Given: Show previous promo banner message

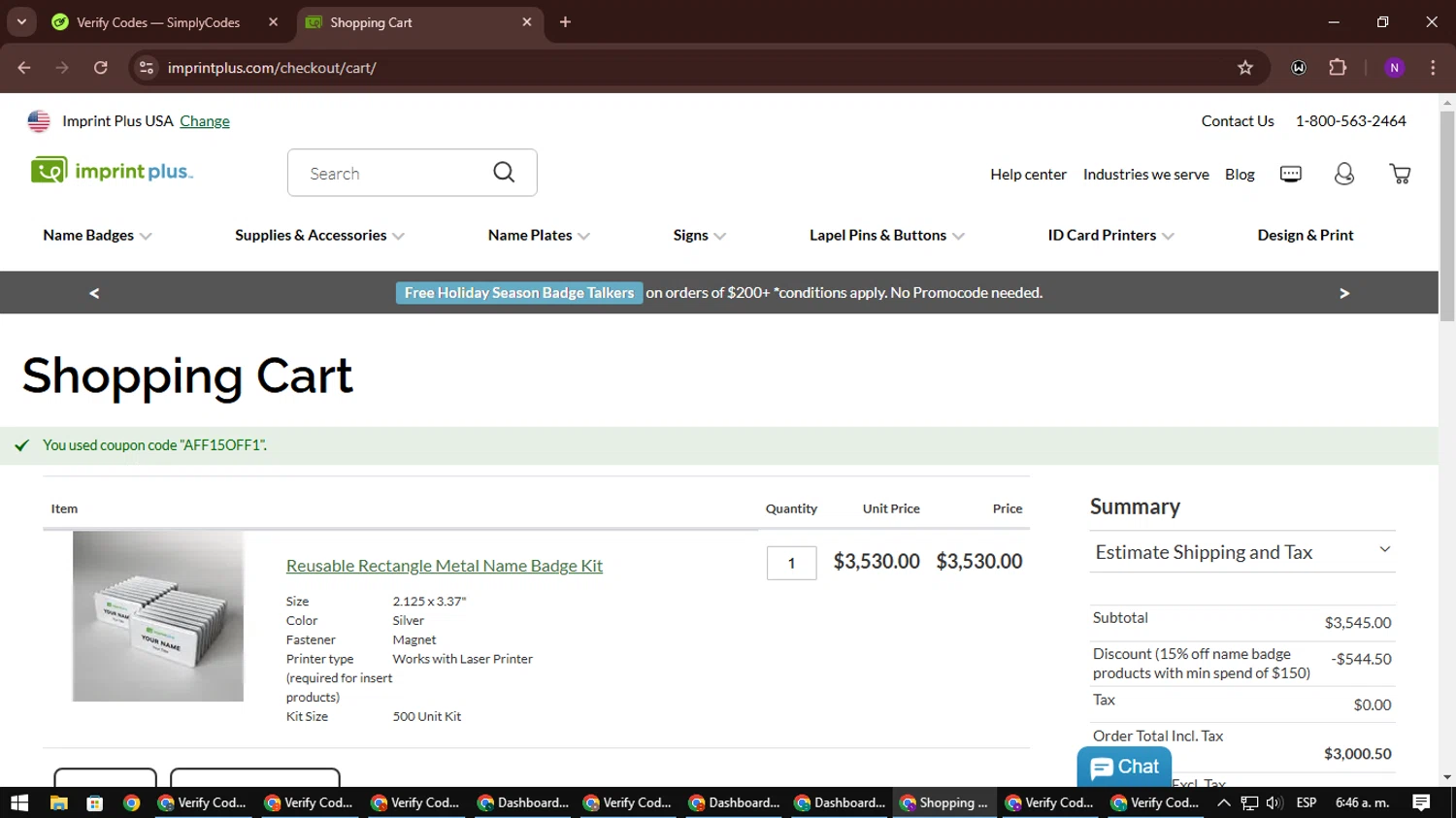Looking at the screenshot, I should [x=94, y=293].
